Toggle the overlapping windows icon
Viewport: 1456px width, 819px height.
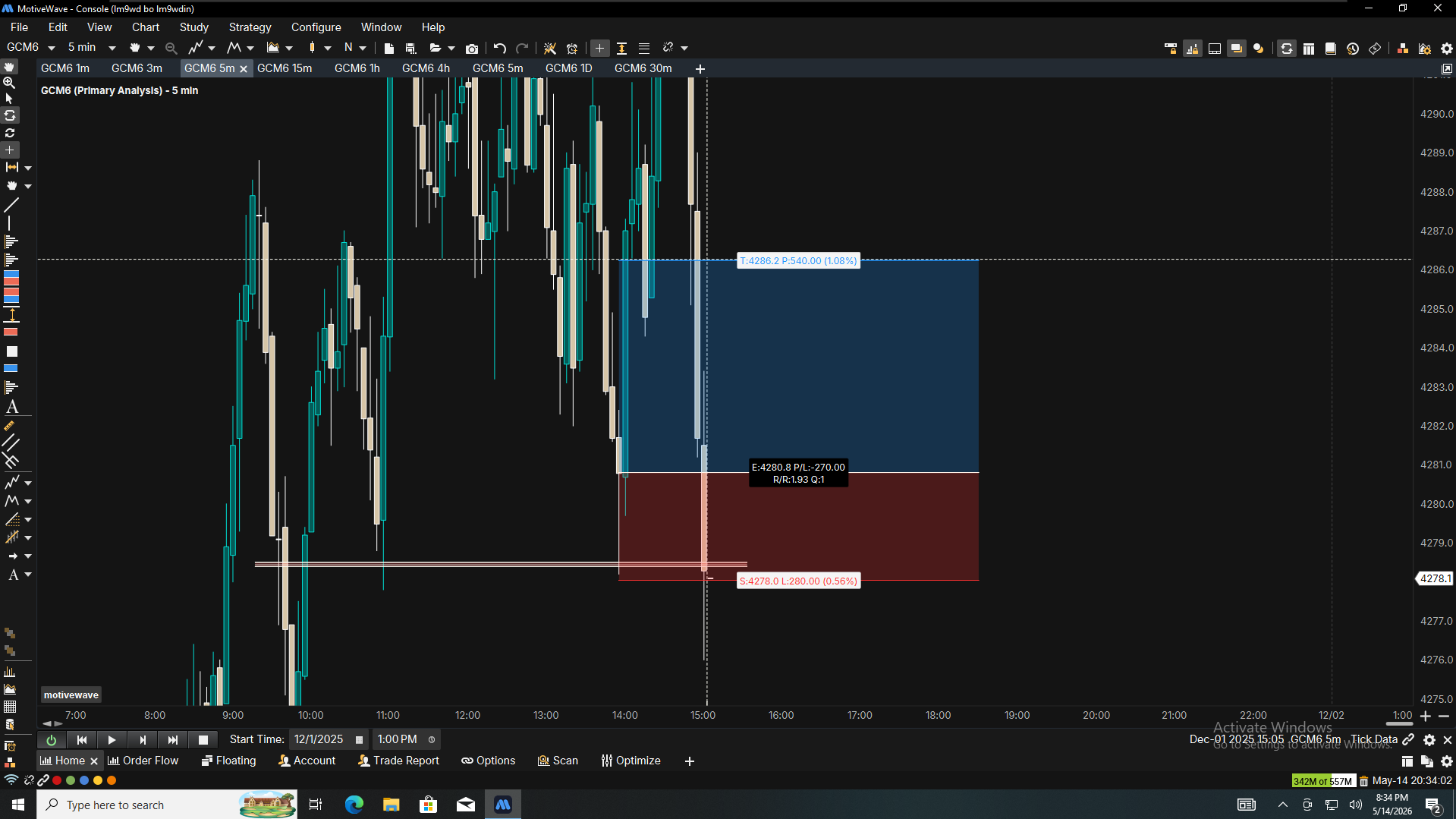click(1237, 49)
